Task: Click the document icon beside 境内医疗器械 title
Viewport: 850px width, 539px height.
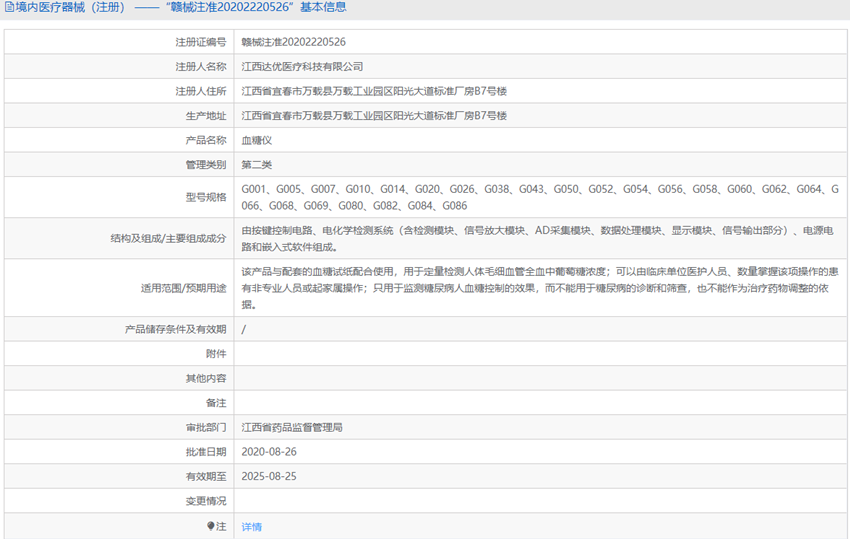Action: [8, 8]
